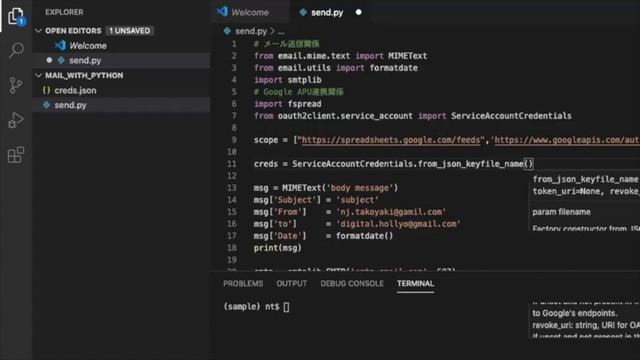Switch to the Welcome editor tab
Viewport: 640px width, 360px height.
pyautogui.click(x=249, y=12)
